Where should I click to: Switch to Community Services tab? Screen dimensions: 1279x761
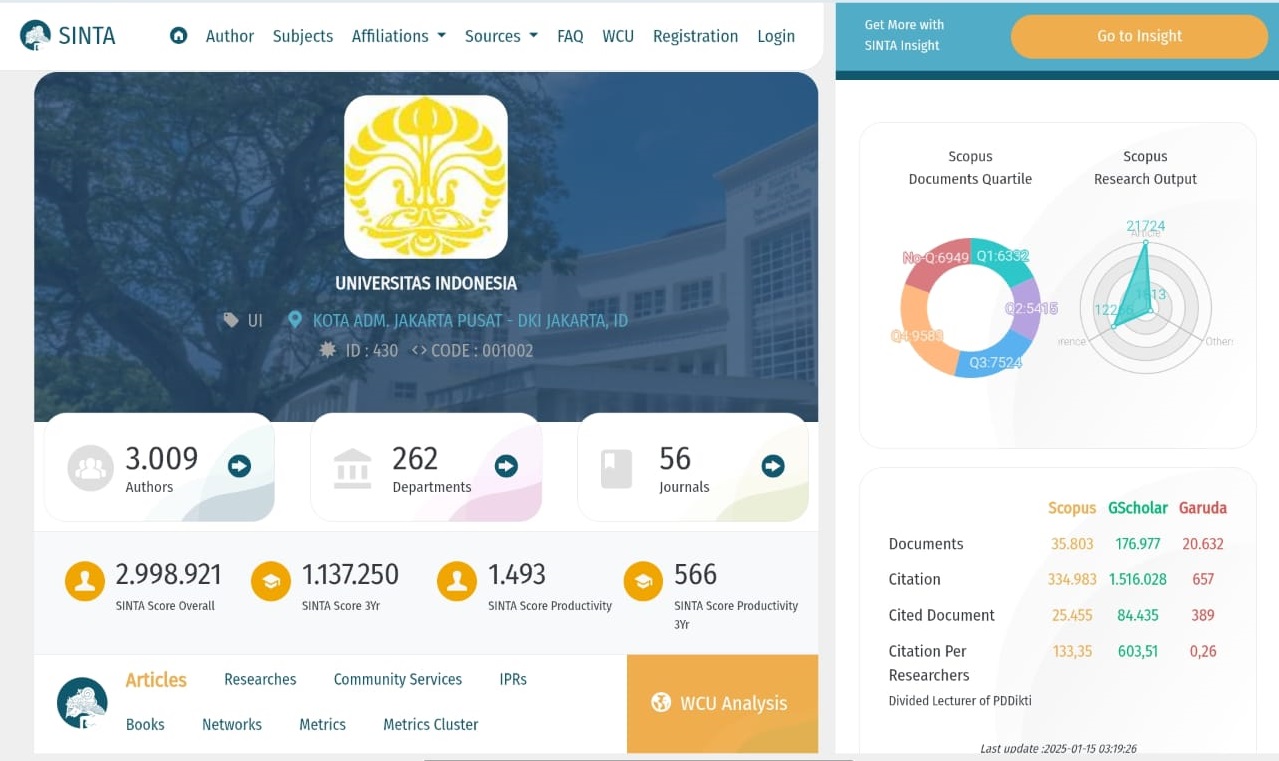coord(398,679)
